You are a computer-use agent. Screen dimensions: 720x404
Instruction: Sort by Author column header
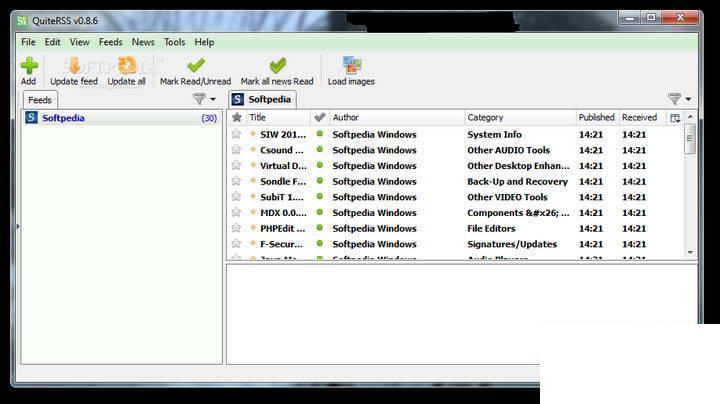397,118
